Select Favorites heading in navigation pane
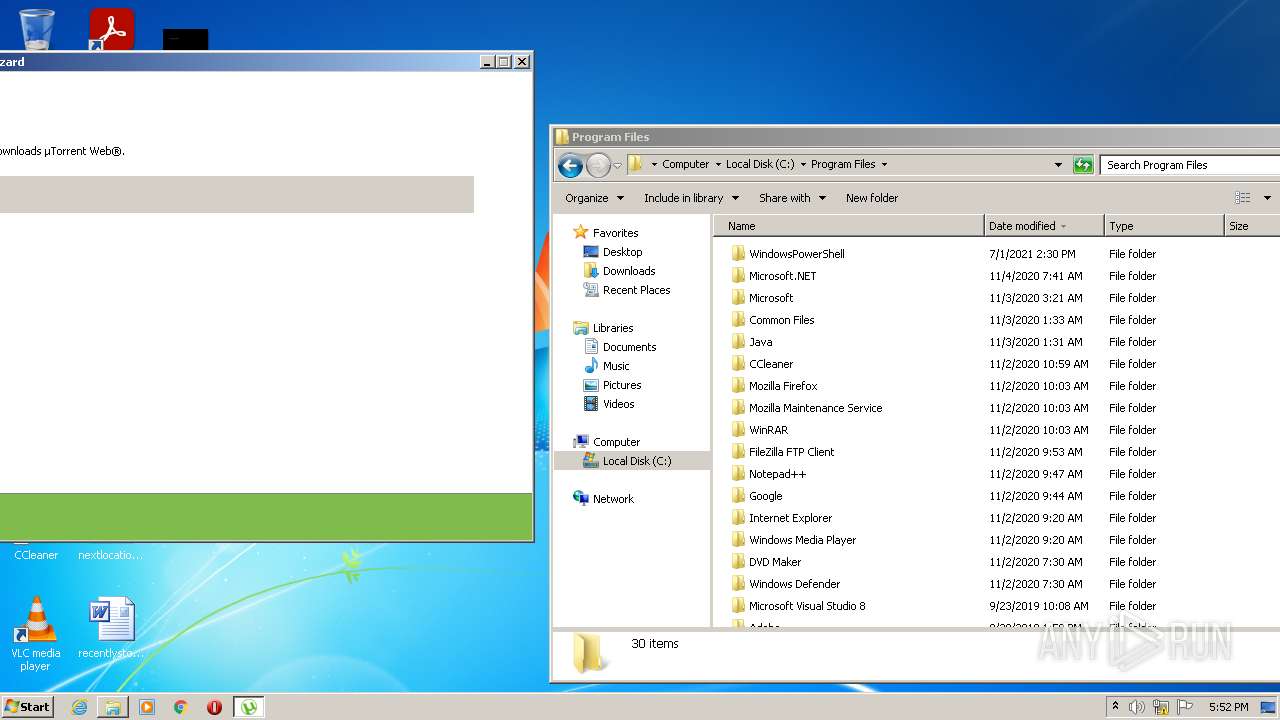The height and width of the screenshot is (720, 1280). point(615,233)
